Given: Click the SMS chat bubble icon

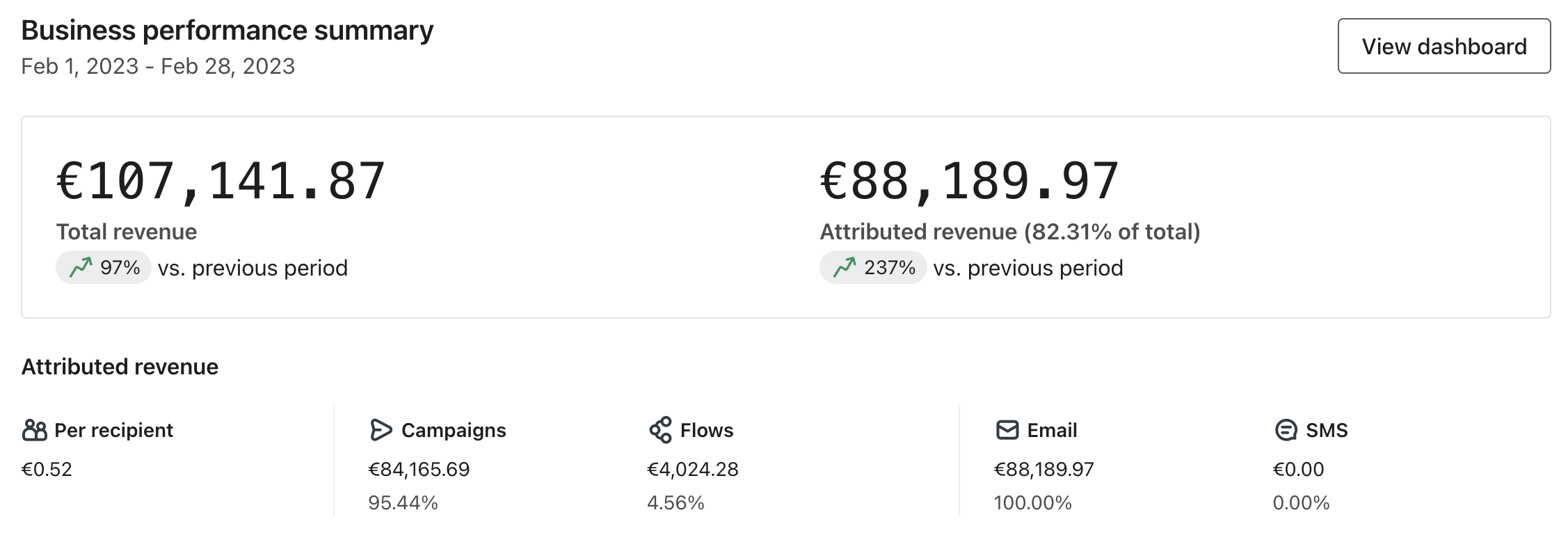Looking at the screenshot, I should [1286, 431].
